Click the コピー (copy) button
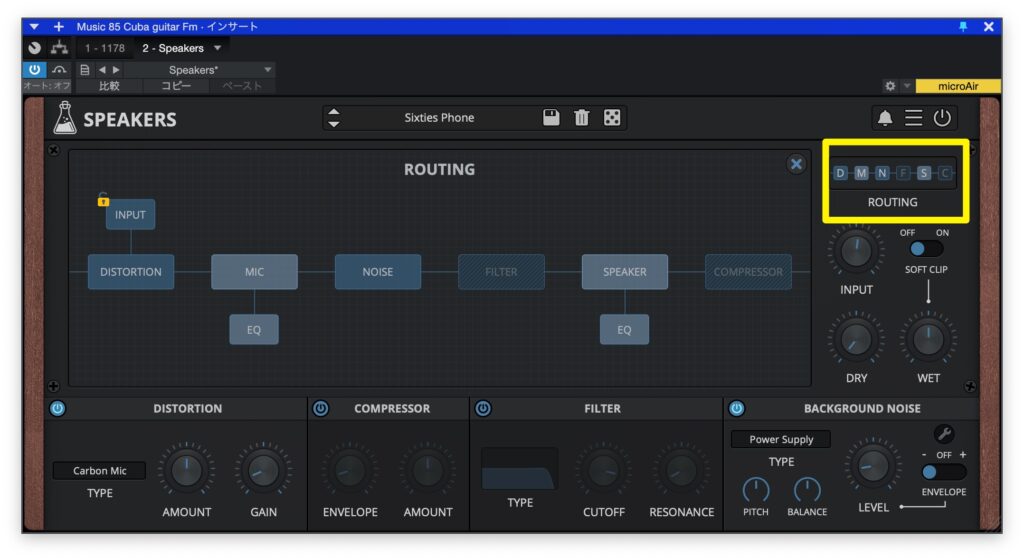 click(x=174, y=86)
